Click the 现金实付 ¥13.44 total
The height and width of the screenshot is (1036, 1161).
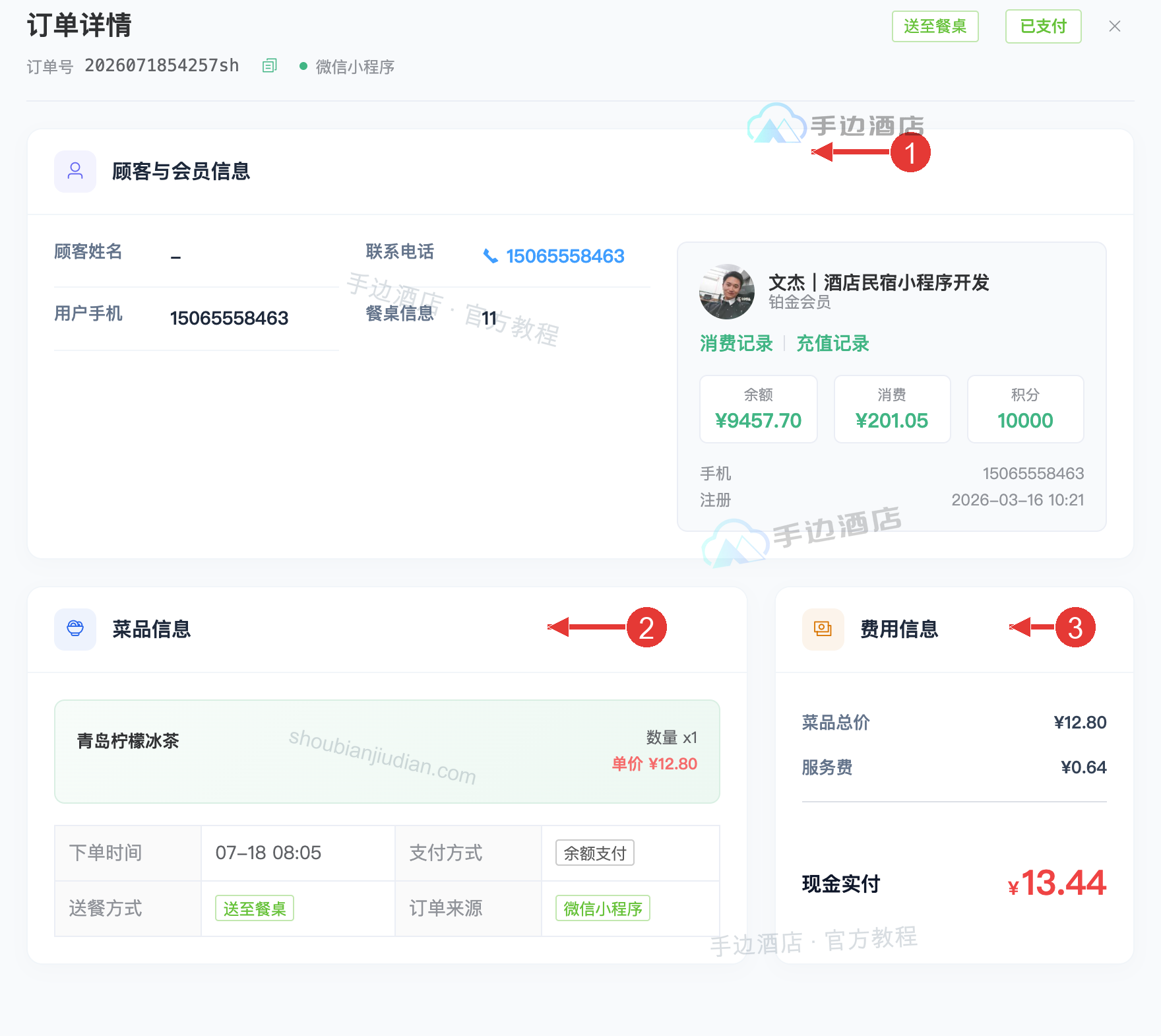coord(1057,883)
